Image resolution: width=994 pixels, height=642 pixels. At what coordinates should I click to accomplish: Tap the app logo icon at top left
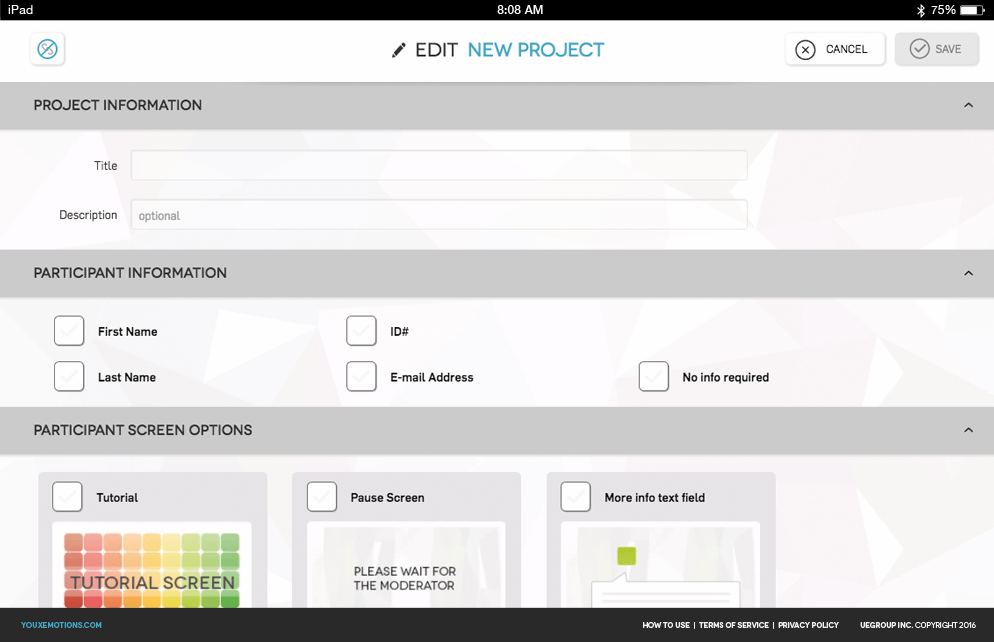coord(48,49)
